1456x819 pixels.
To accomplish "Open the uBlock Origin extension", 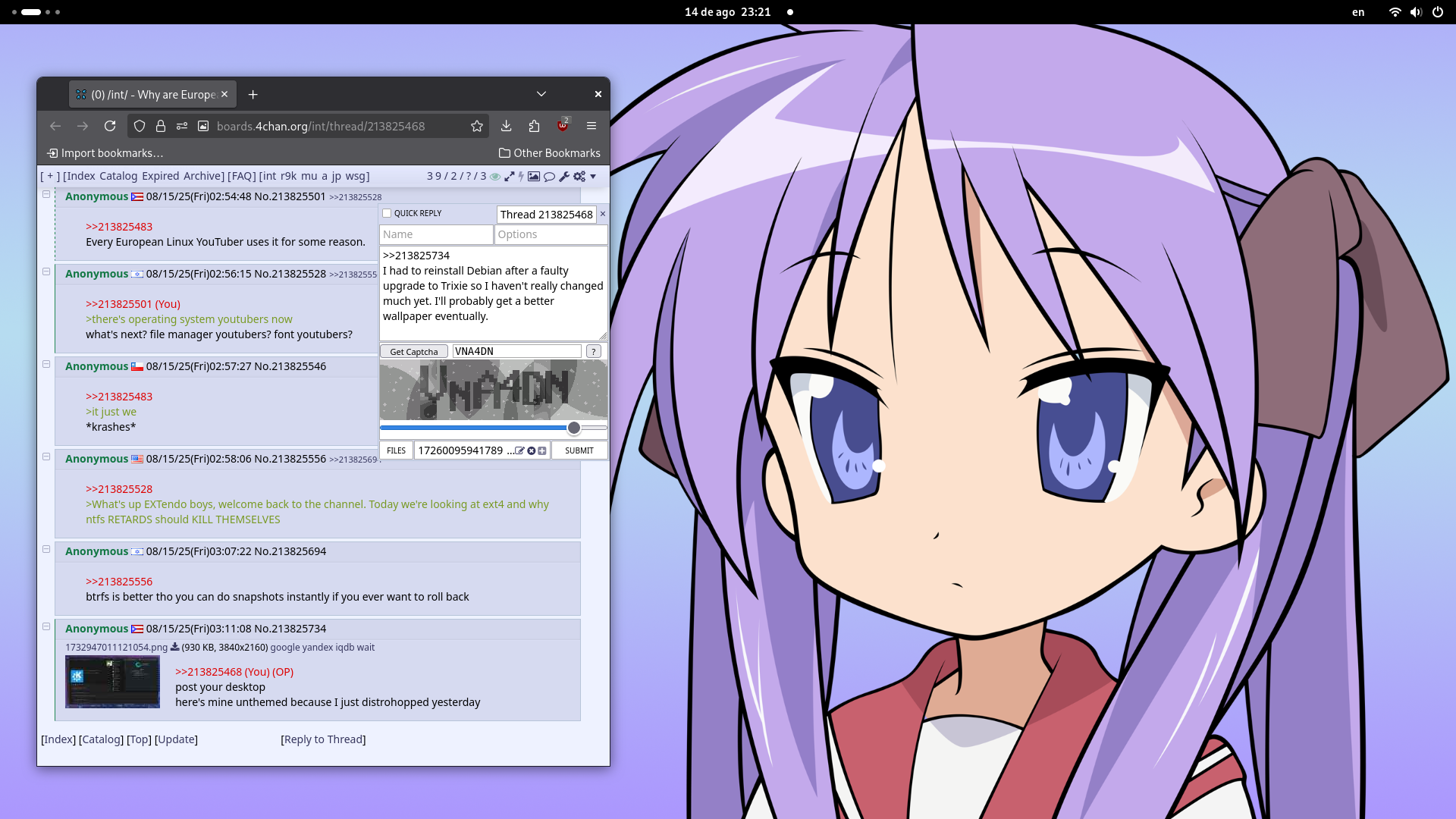I will click(563, 126).
